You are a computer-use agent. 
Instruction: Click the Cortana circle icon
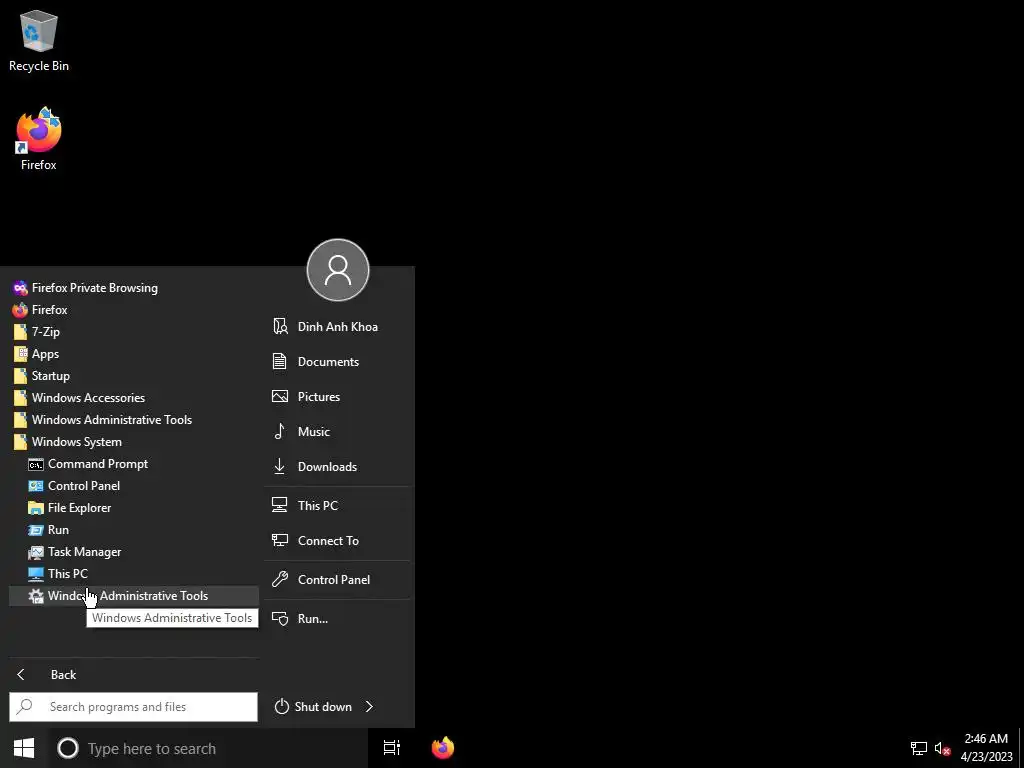(68, 748)
